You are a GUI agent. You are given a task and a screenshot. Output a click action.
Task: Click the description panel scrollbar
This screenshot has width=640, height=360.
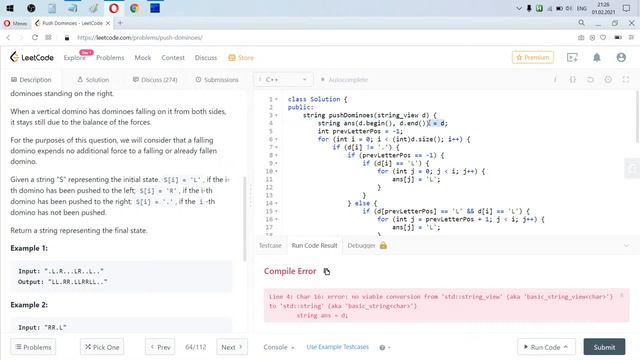244,218
